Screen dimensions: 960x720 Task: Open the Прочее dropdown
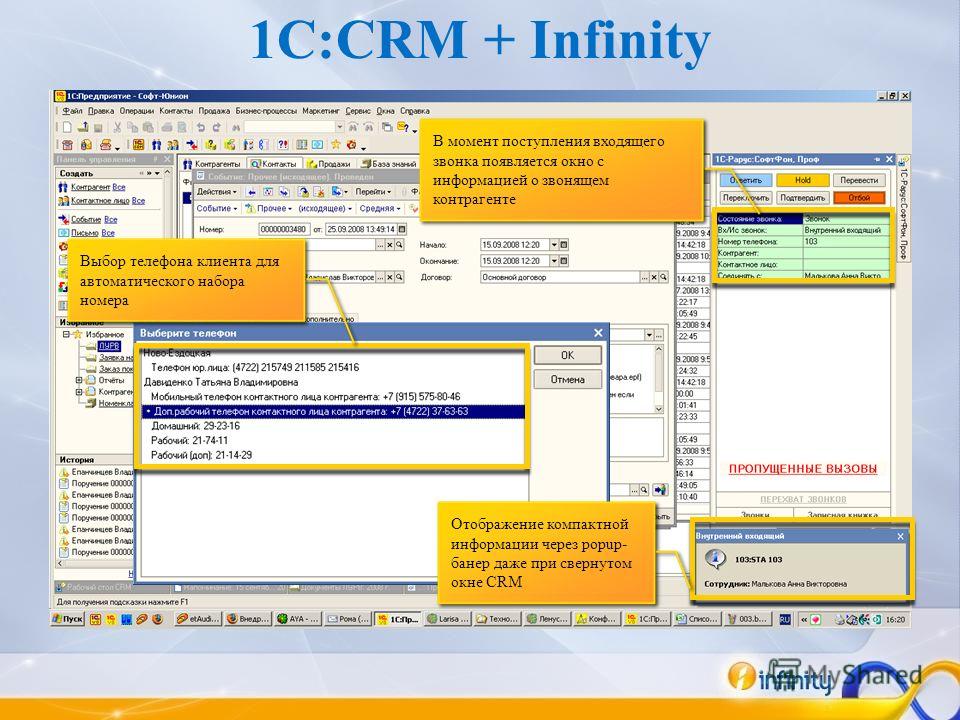pyautogui.click(x=269, y=208)
